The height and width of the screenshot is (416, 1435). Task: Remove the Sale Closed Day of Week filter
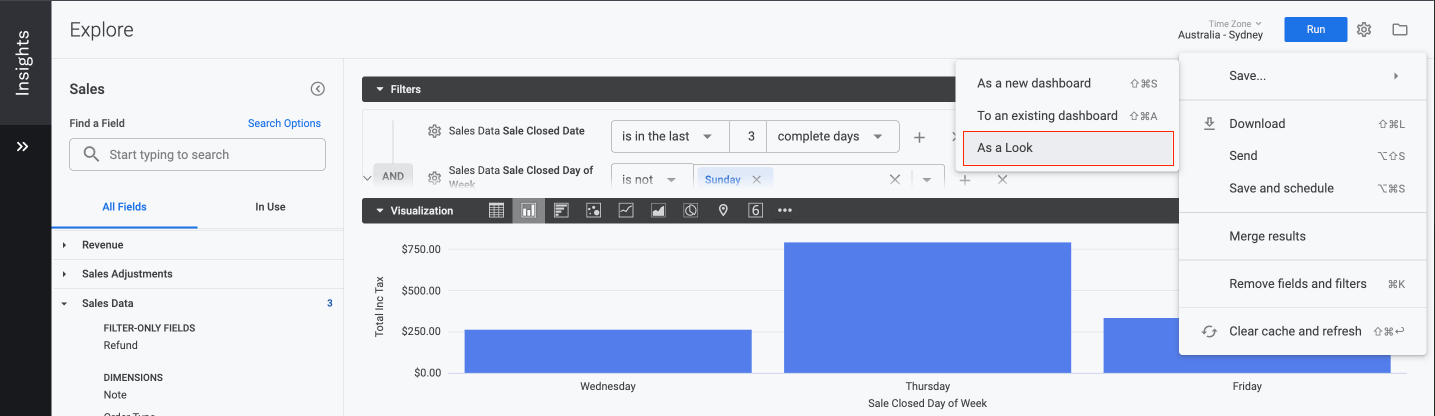(x=1002, y=179)
